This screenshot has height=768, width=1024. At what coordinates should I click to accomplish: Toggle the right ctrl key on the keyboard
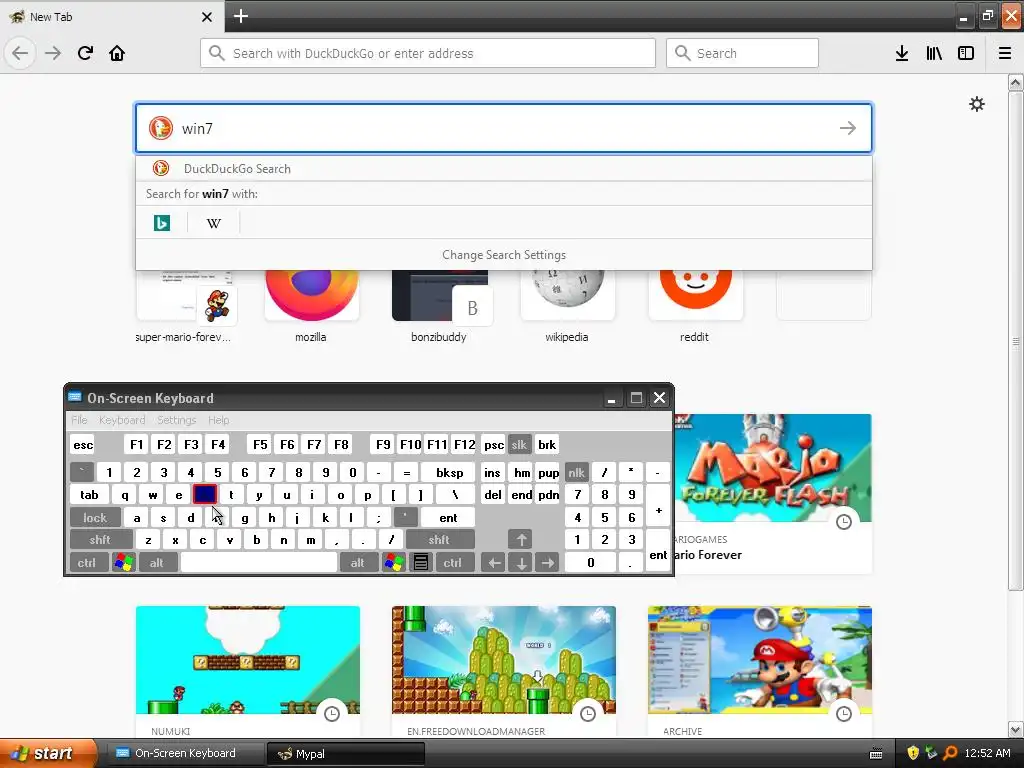pyautogui.click(x=453, y=562)
